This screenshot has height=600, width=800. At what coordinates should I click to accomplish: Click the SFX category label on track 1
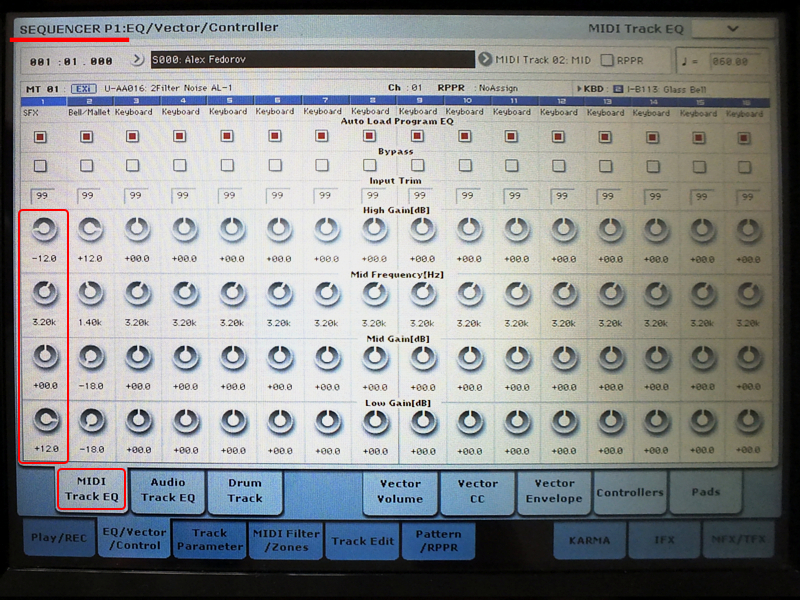pyautogui.click(x=31, y=112)
